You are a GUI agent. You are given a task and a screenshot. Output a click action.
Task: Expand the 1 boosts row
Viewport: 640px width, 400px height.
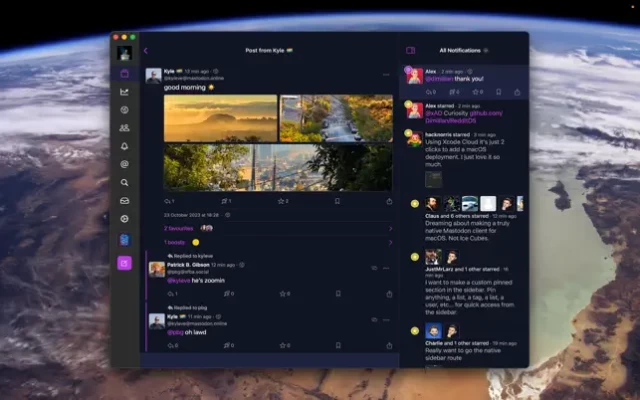270,242
